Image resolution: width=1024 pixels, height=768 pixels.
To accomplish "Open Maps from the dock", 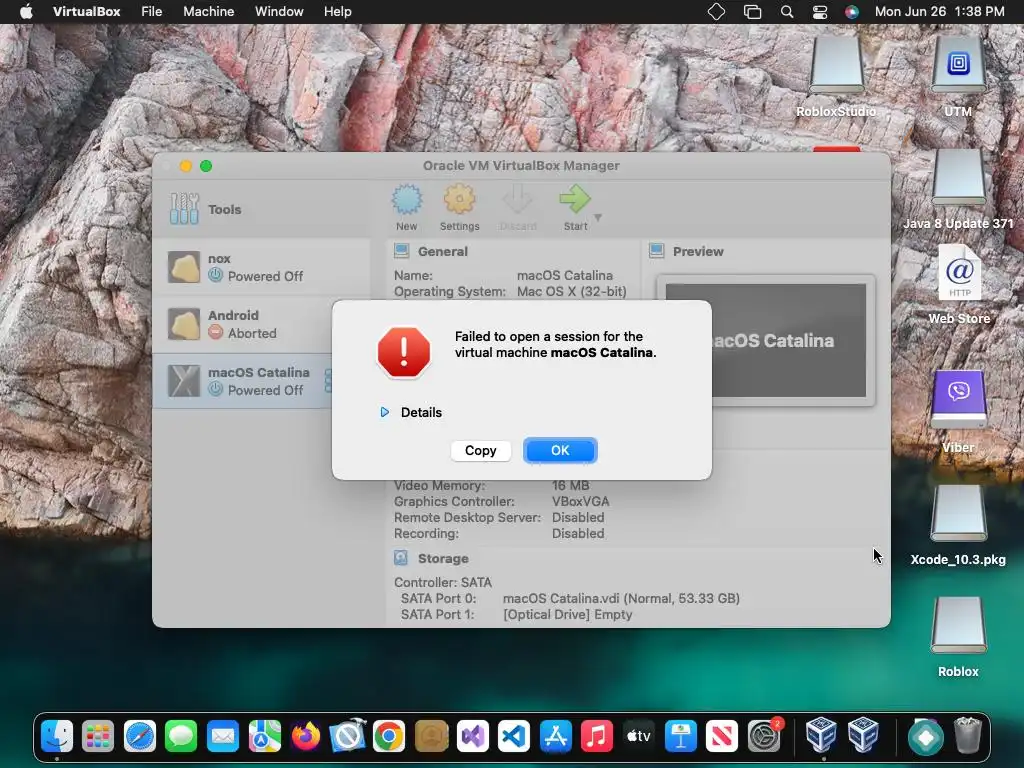I will click(x=264, y=737).
